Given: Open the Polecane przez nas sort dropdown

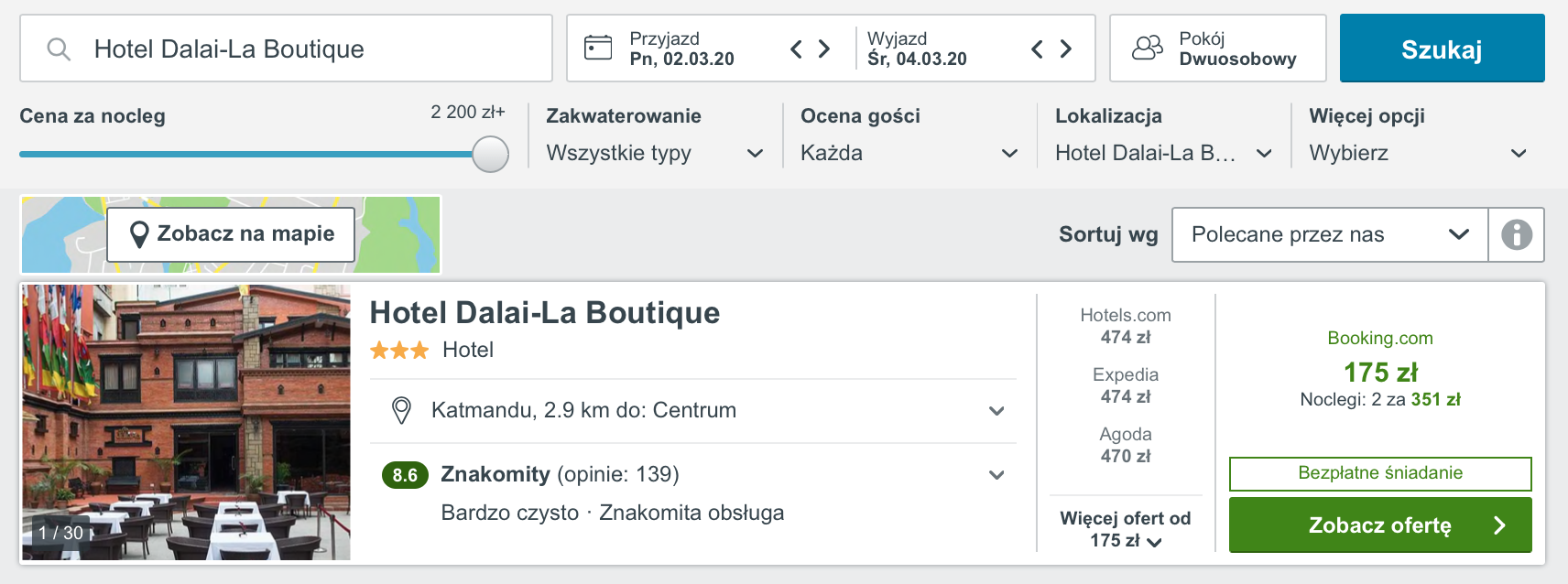Looking at the screenshot, I should pyautogui.click(x=1330, y=234).
